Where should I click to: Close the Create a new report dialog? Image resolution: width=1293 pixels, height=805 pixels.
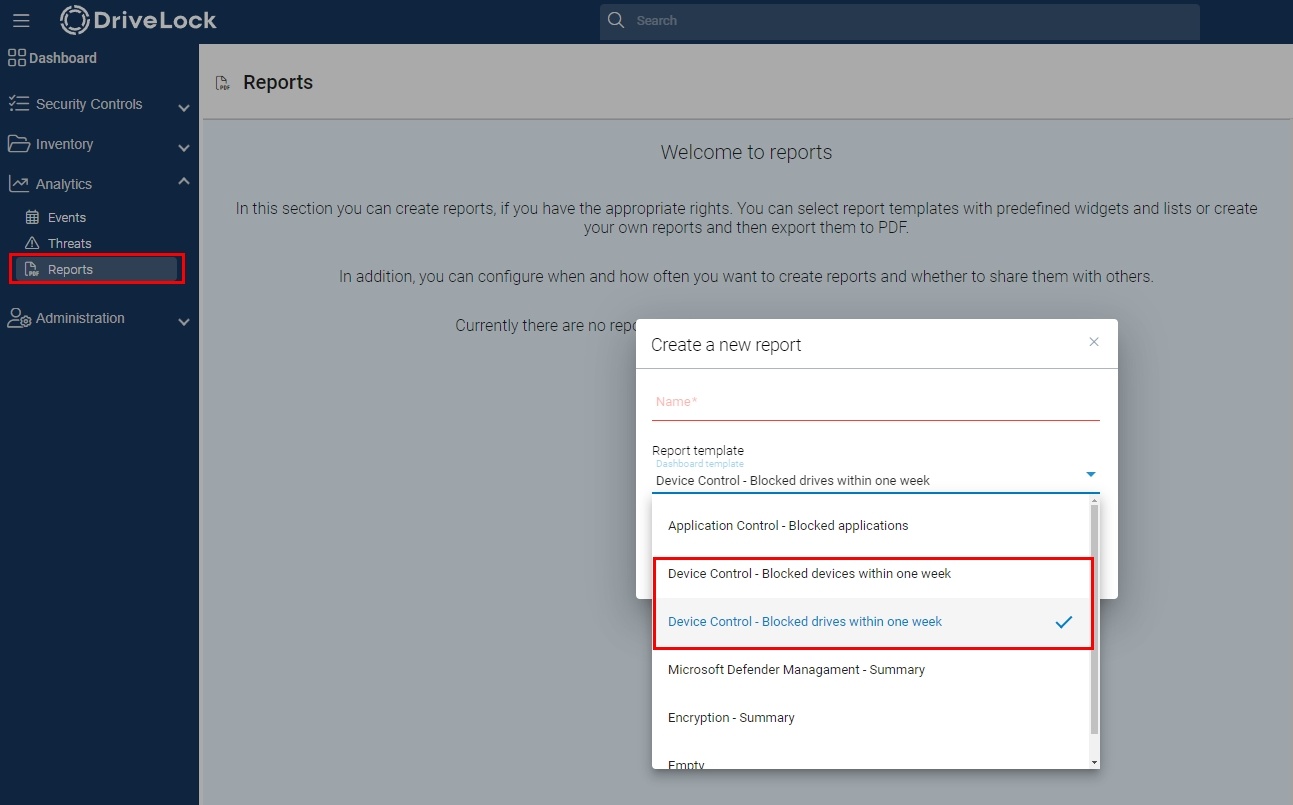coord(1094,342)
